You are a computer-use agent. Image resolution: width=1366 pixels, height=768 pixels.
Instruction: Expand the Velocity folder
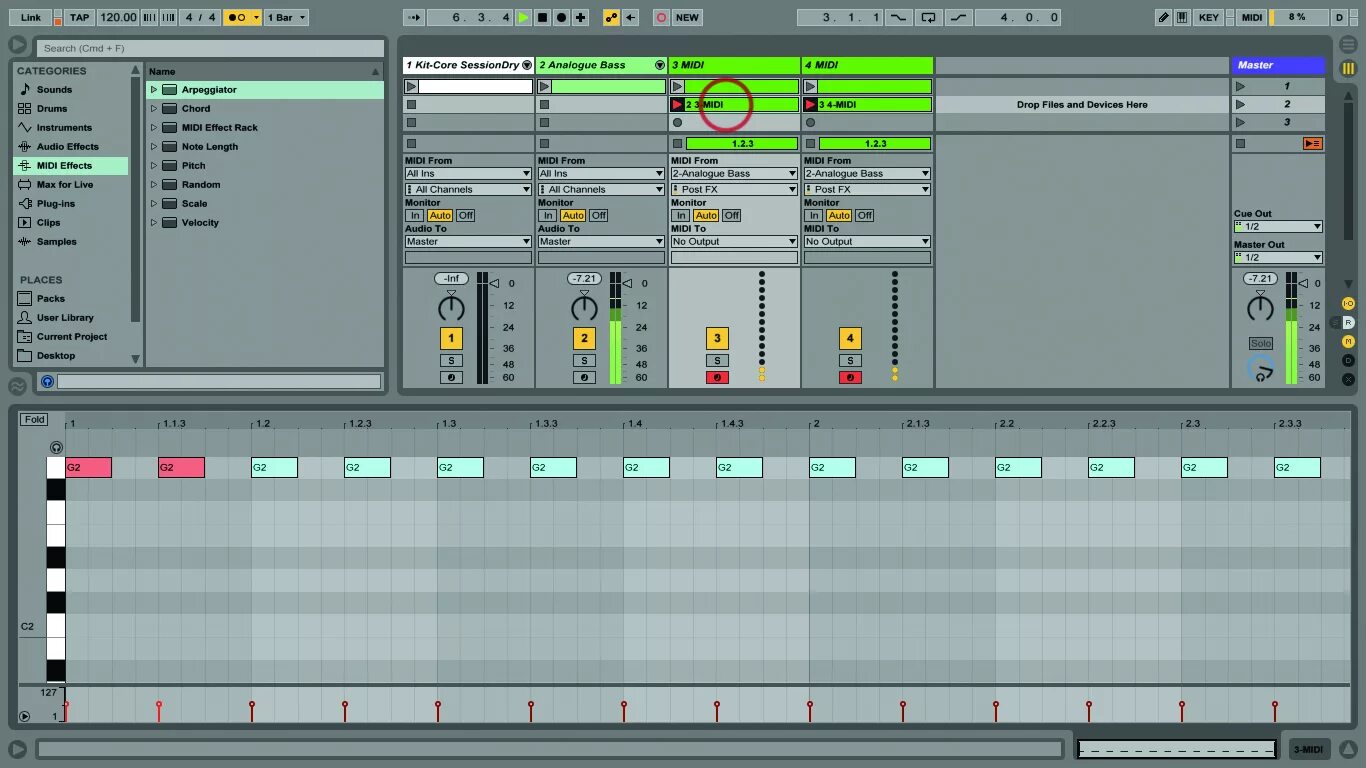pyautogui.click(x=154, y=222)
